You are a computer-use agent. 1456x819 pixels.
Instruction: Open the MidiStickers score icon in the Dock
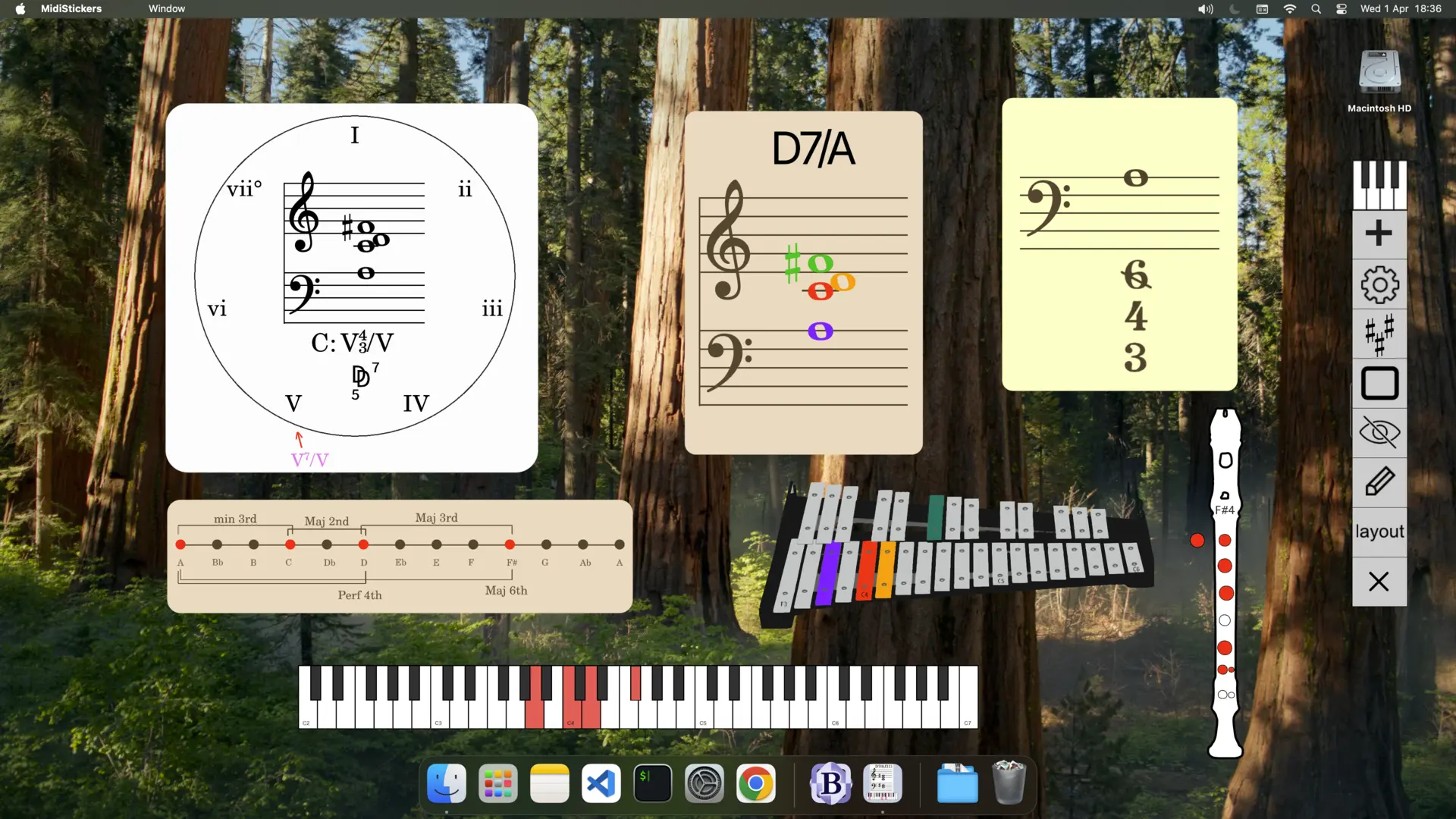882,783
